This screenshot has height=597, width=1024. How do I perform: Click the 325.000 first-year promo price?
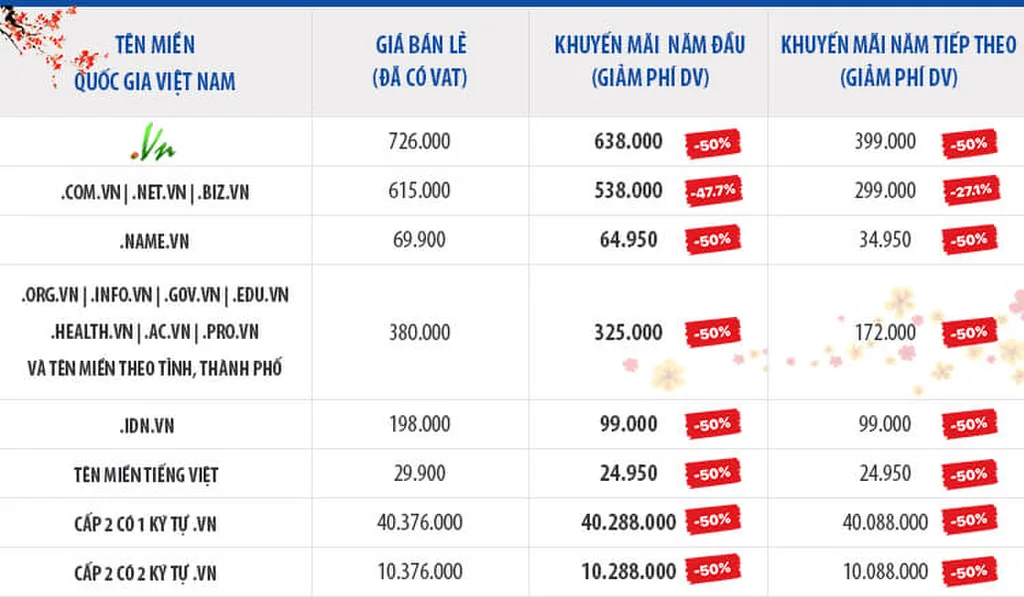pos(628,332)
